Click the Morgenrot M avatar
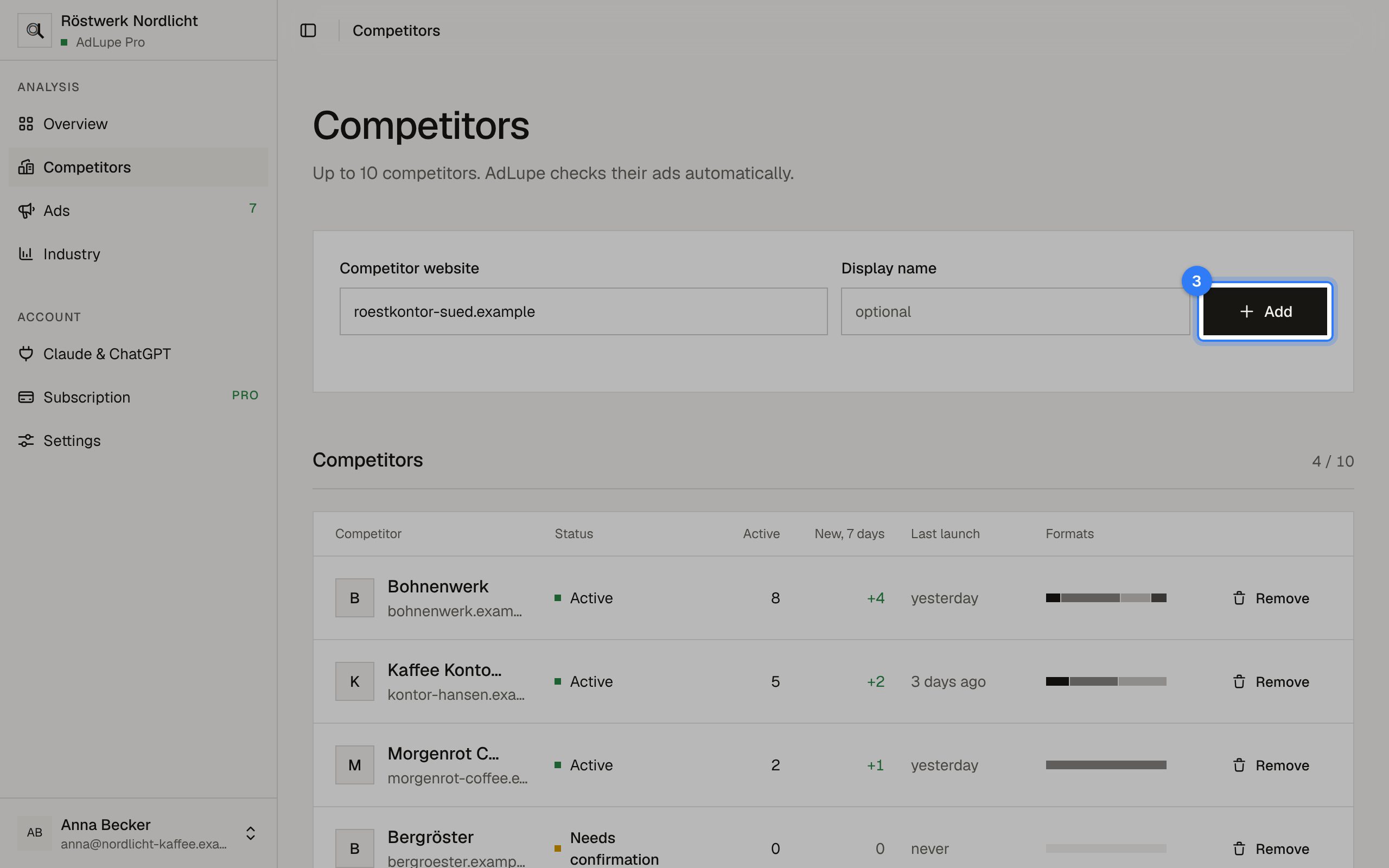Image resolution: width=1389 pixels, height=868 pixels. tap(355, 765)
